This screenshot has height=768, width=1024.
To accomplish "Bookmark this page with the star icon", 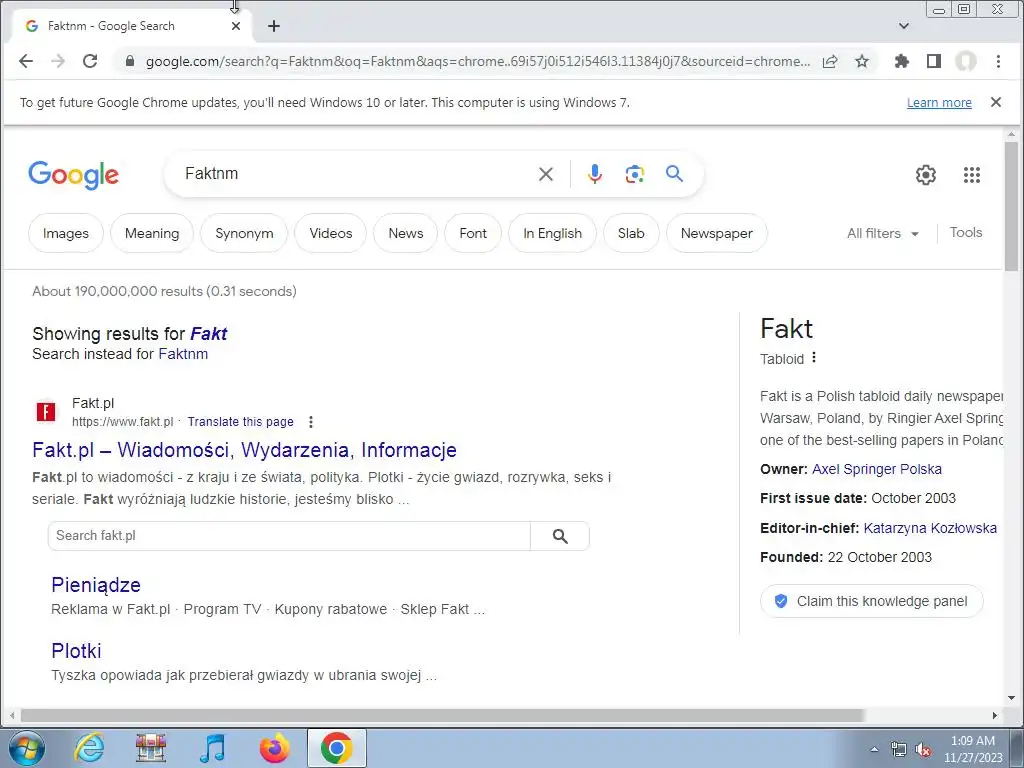I will pyautogui.click(x=862, y=61).
